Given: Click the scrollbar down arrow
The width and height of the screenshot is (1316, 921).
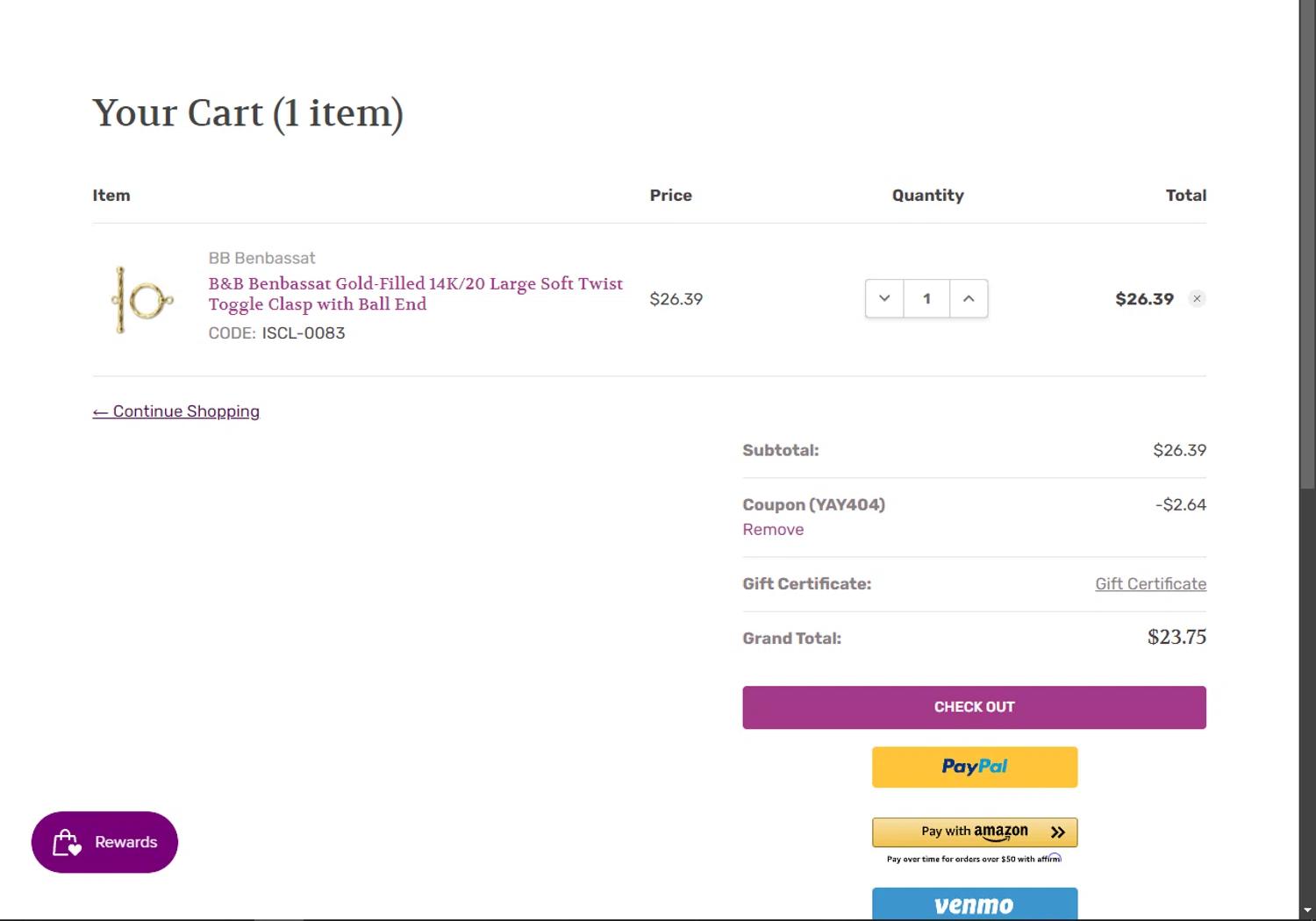Looking at the screenshot, I should (1307, 910).
